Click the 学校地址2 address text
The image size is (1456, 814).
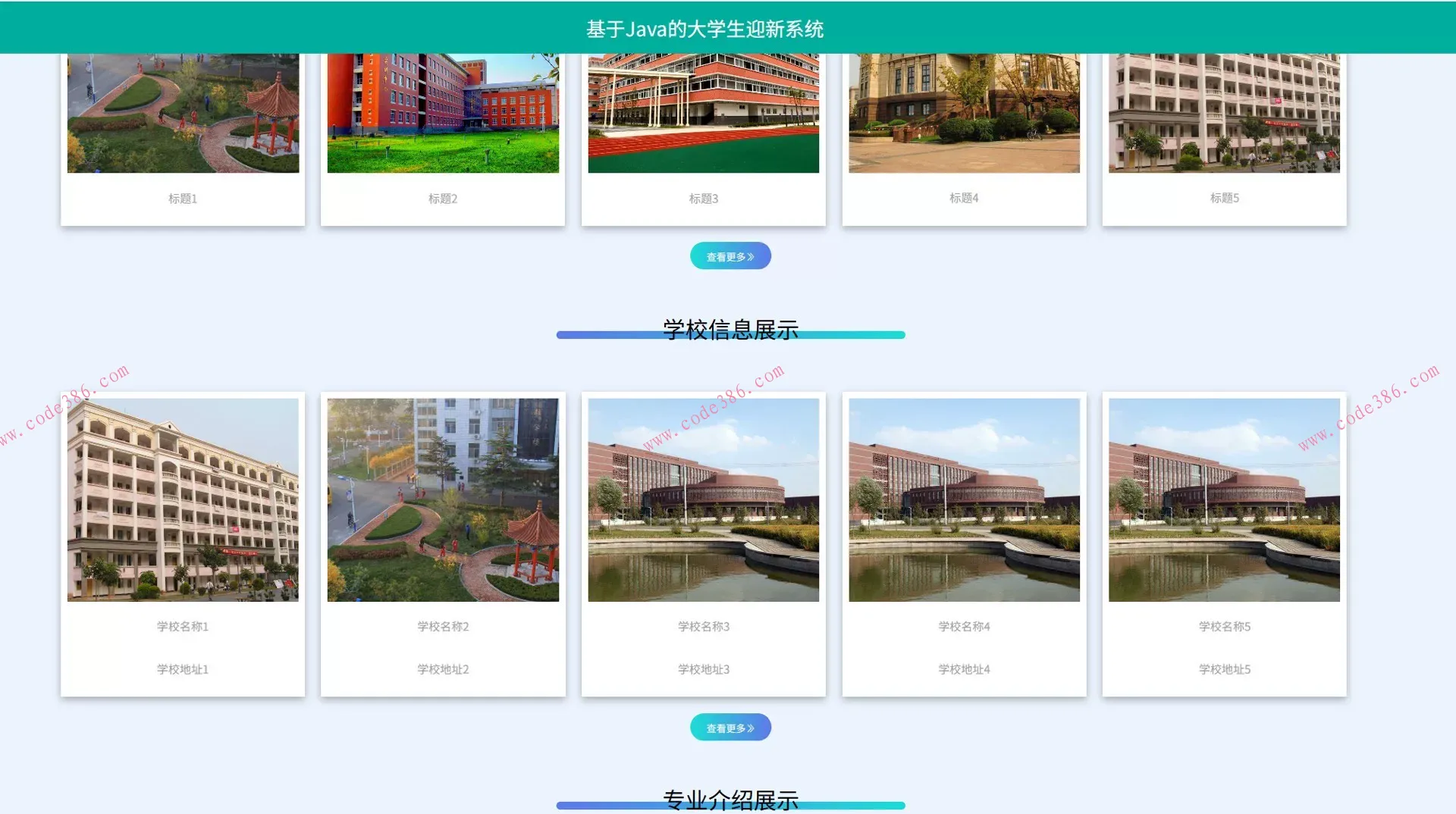pyautogui.click(x=443, y=669)
